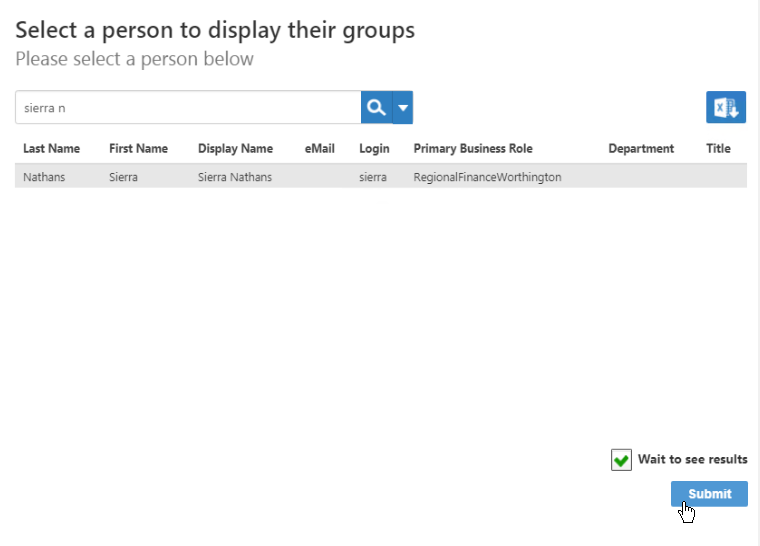Viewport: 760px width, 546px height.
Task: Click the 'Wait to see results' label text
Action: [692, 460]
